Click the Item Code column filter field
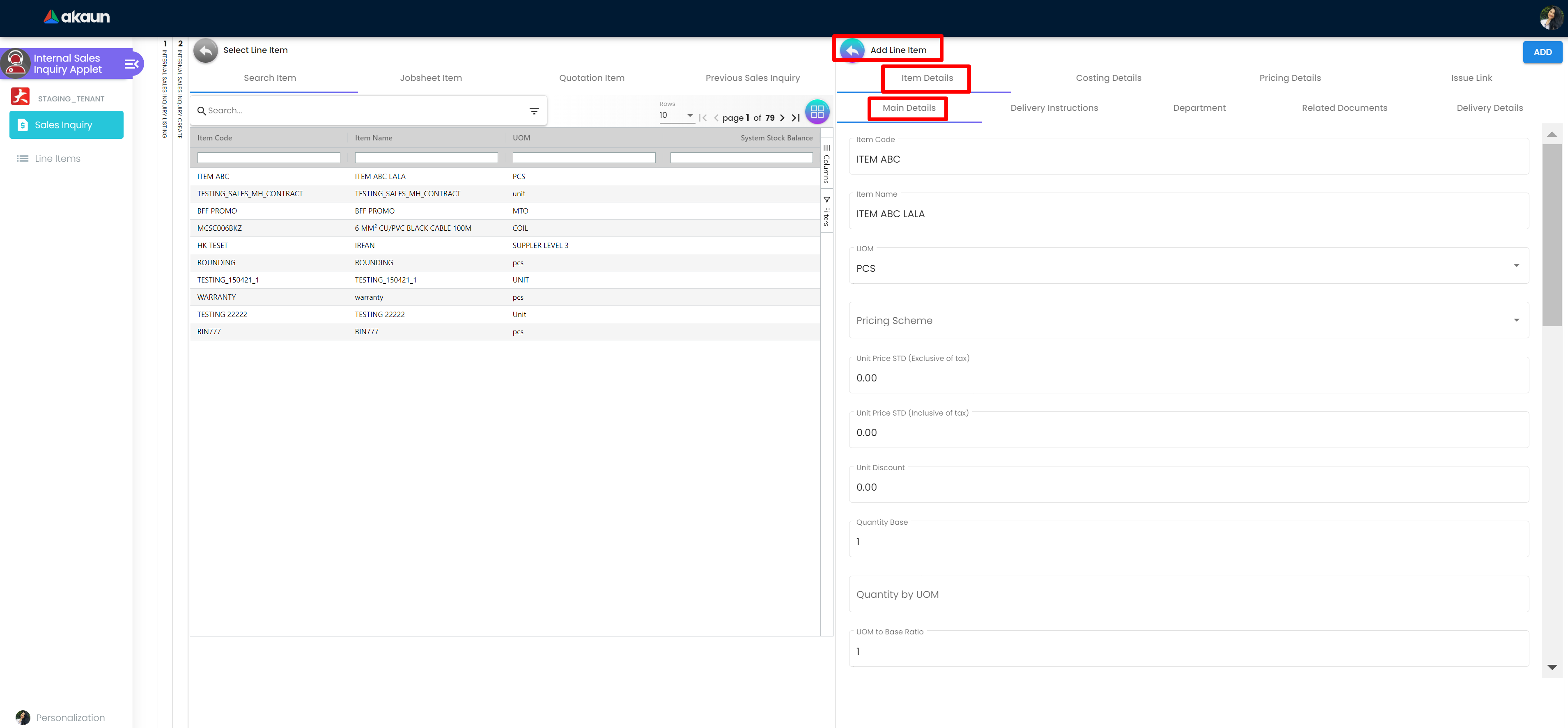1568x728 pixels. click(x=269, y=158)
